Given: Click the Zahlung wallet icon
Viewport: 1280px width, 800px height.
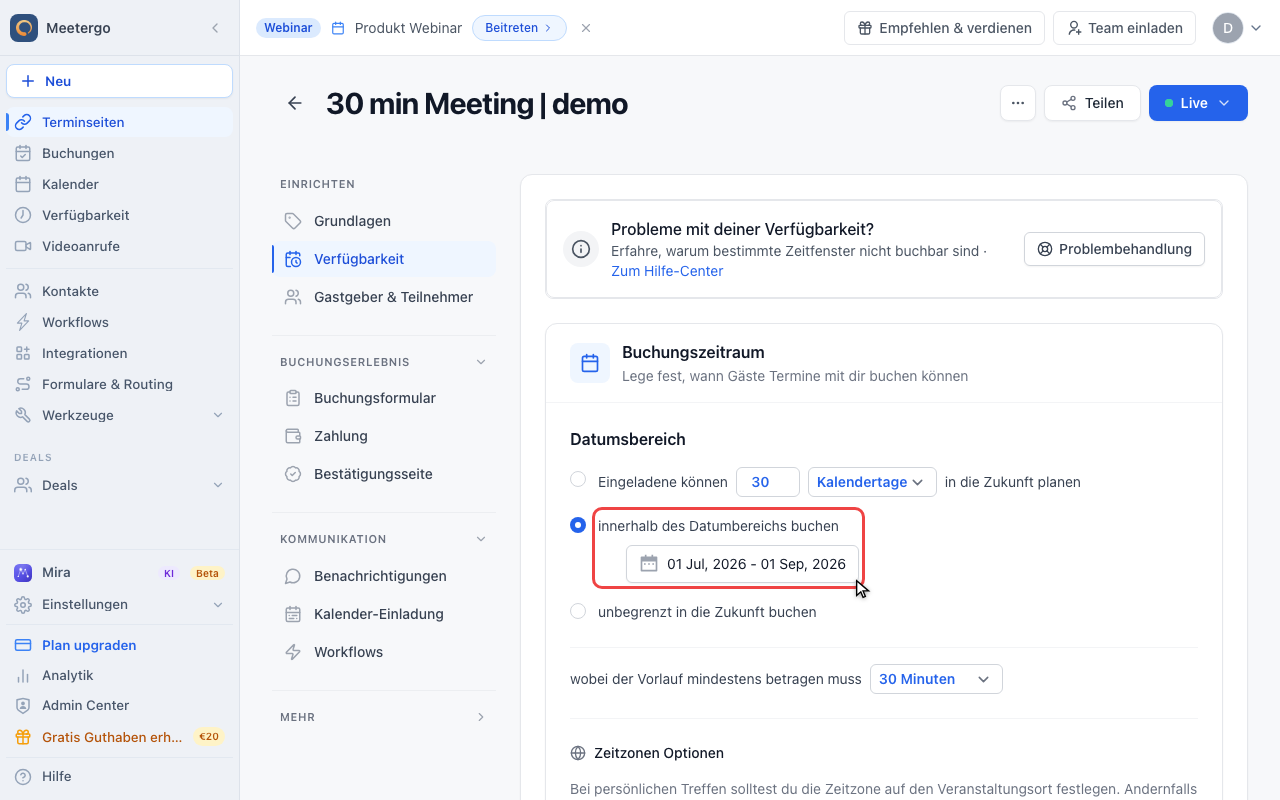Looking at the screenshot, I should [x=293, y=436].
